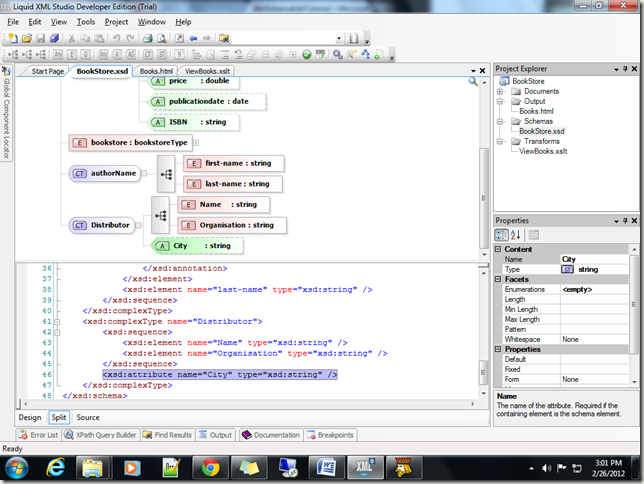
Task: Open Google Chrome from the taskbar
Action: coord(209,467)
